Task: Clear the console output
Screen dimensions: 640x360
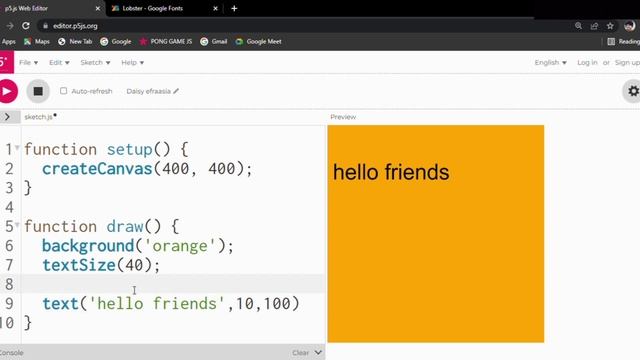Action: click(x=300, y=353)
